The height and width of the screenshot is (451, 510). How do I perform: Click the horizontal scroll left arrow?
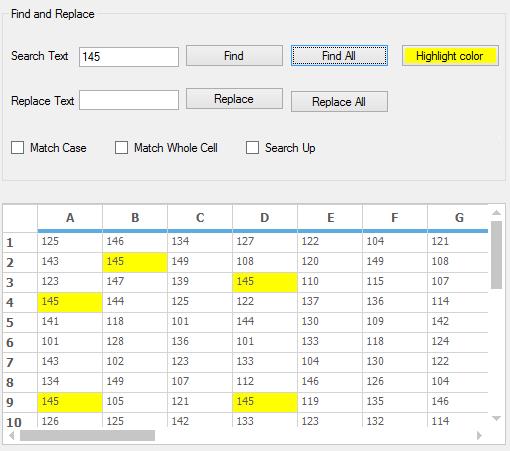point(12,435)
